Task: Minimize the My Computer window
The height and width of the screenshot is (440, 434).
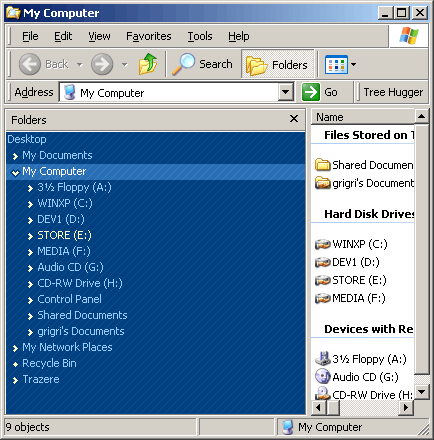Action: coord(386,13)
